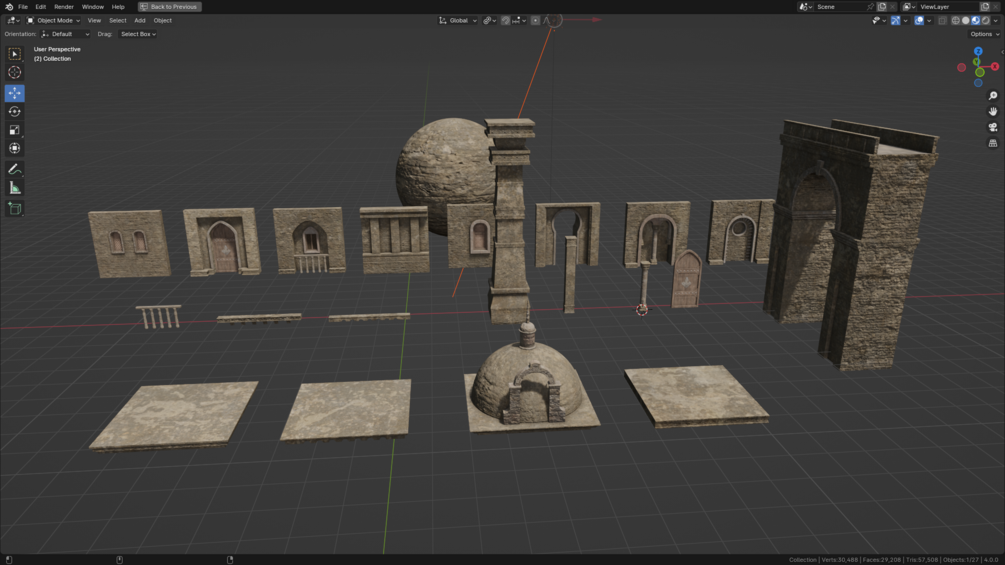Image resolution: width=1005 pixels, height=565 pixels.
Task: Switch to Rendered viewport shading
Action: [986, 20]
